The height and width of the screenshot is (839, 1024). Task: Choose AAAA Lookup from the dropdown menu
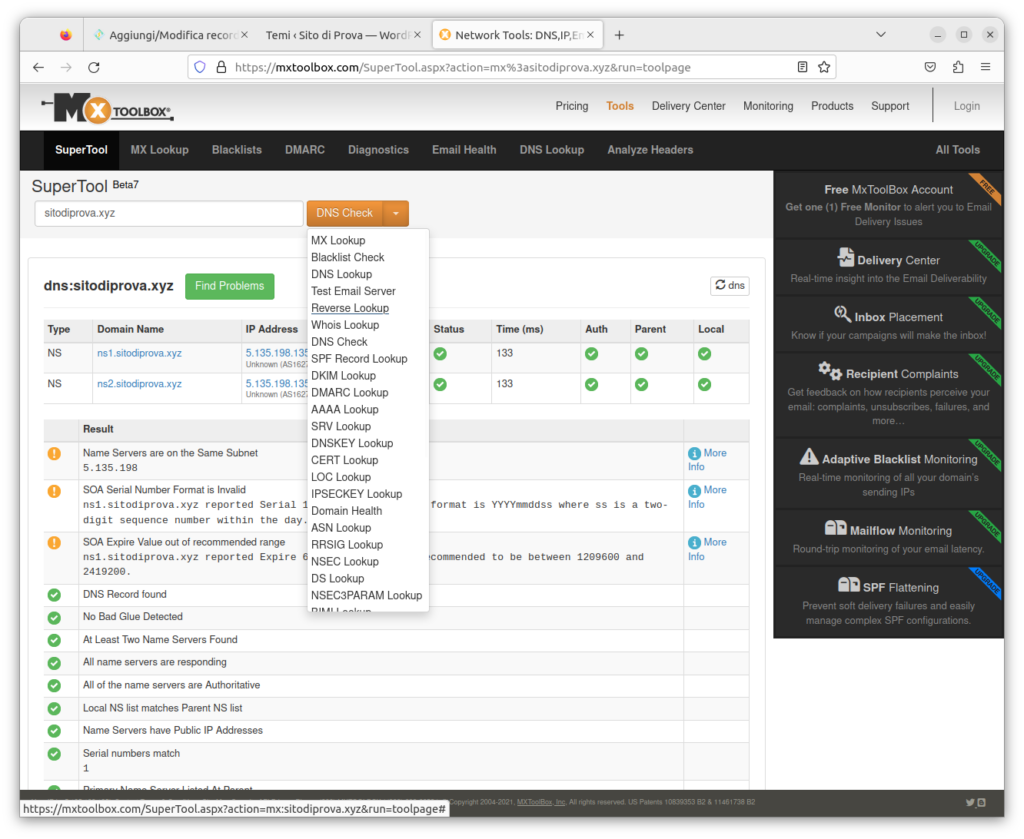pyautogui.click(x=345, y=410)
